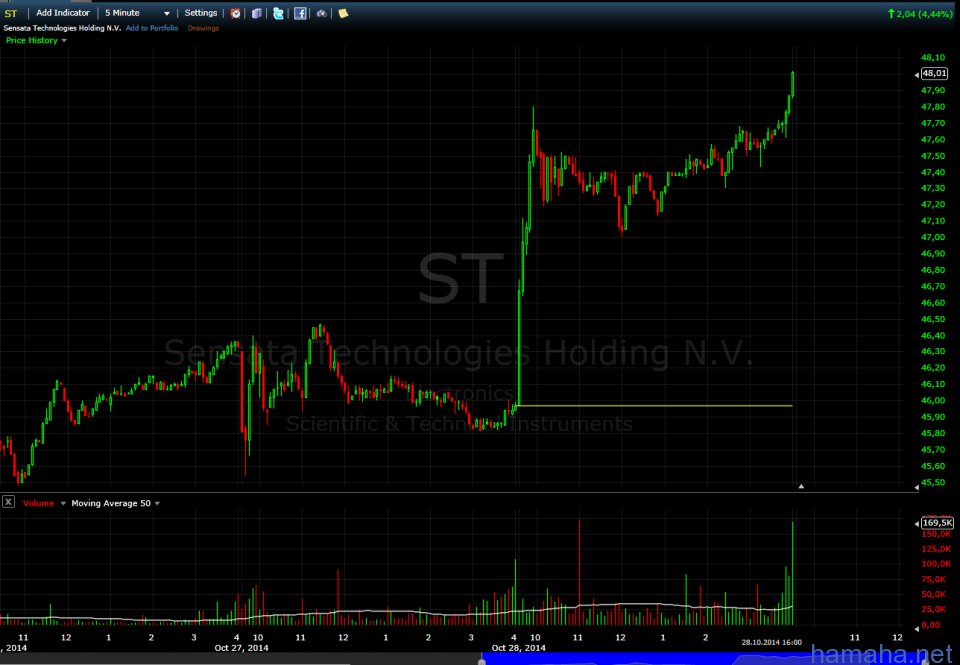Open the Add Indicator menu
Image resolution: width=960 pixels, height=665 pixels.
coord(62,13)
